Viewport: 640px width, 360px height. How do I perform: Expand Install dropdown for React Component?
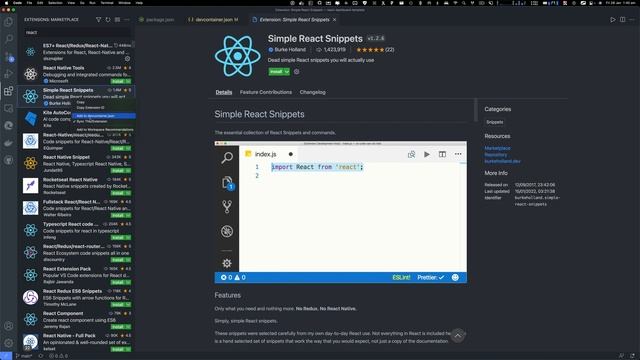(x=128, y=327)
